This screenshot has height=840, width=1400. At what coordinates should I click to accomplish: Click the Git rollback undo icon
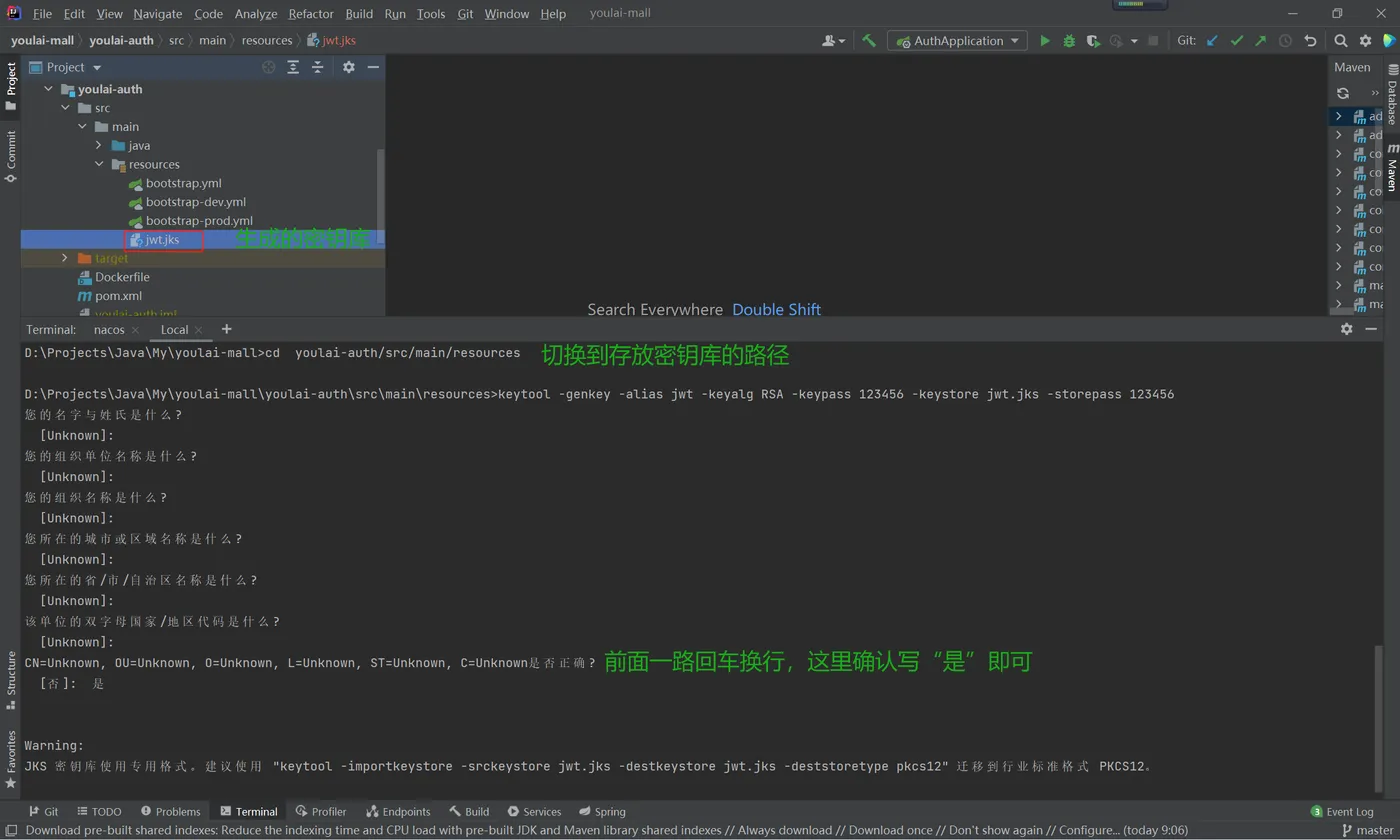[x=1310, y=41]
